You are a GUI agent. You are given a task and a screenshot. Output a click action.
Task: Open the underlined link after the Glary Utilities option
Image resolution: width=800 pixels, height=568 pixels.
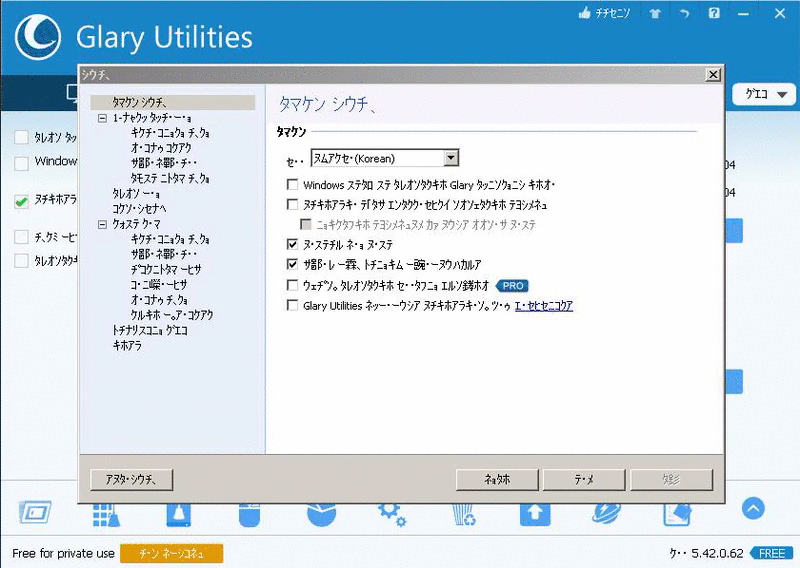coord(544,306)
